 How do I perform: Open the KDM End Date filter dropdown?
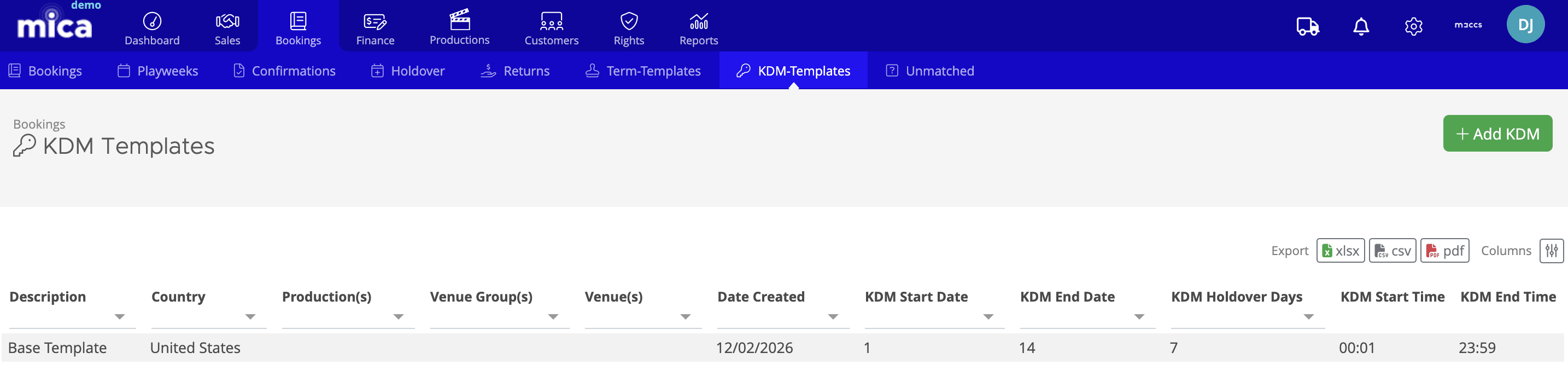tap(1139, 316)
